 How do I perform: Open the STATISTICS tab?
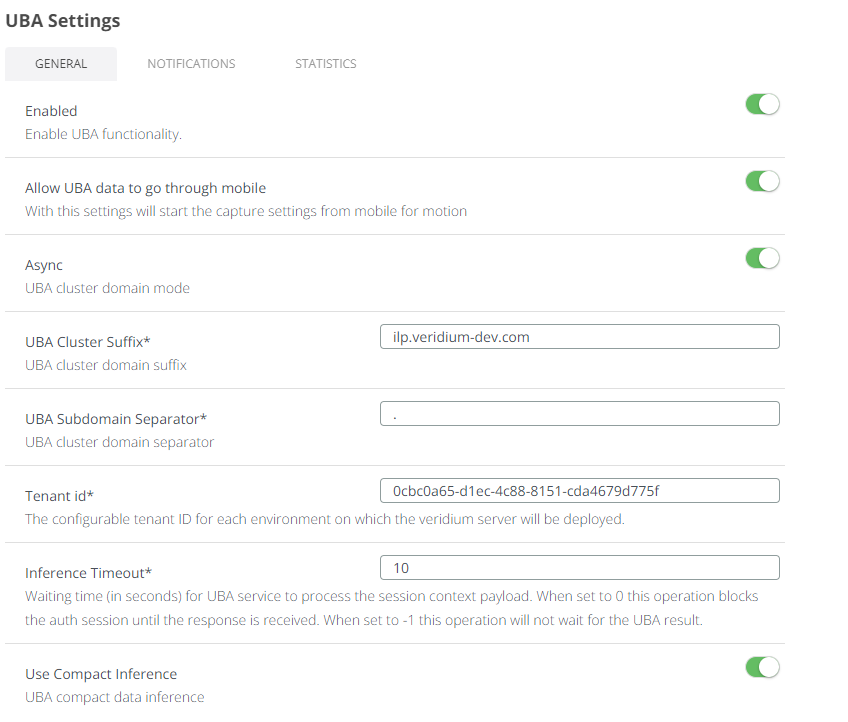coord(325,63)
